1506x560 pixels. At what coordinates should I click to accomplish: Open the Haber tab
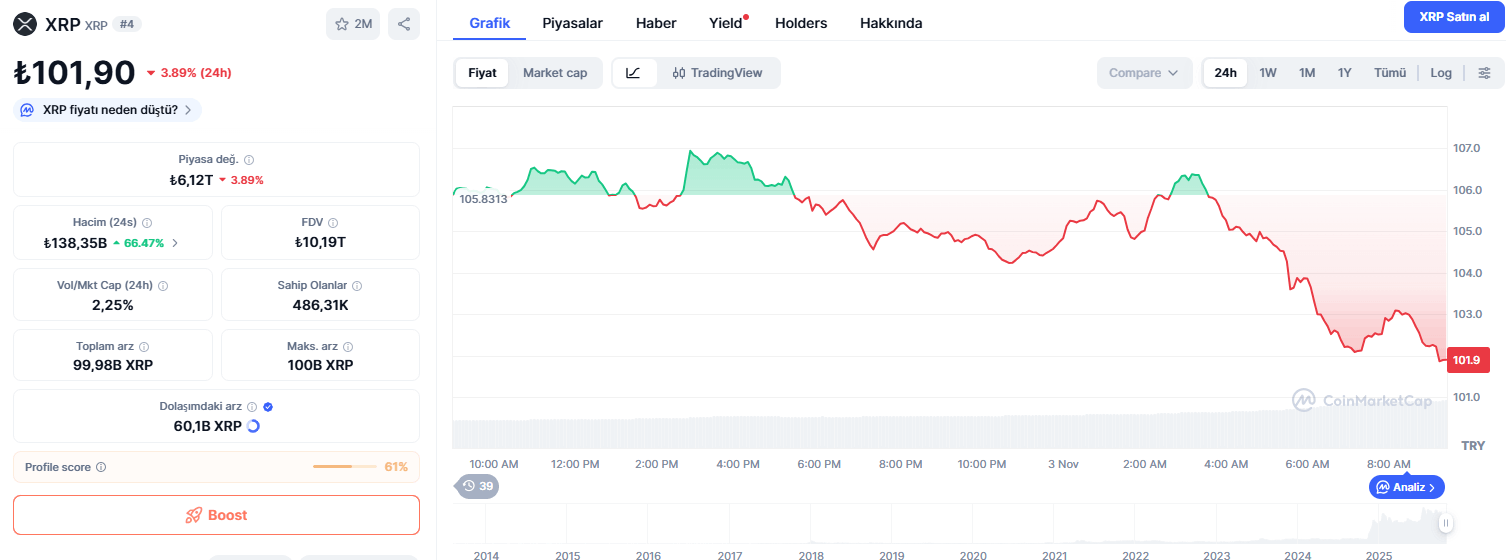[x=656, y=23]
